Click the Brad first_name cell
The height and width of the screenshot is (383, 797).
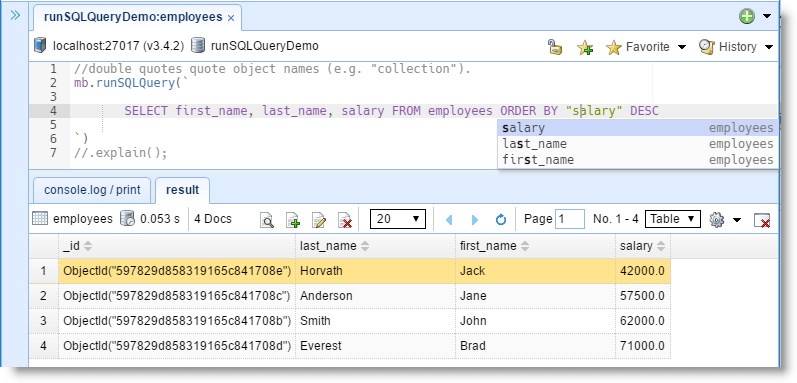[x=536, y=346]
